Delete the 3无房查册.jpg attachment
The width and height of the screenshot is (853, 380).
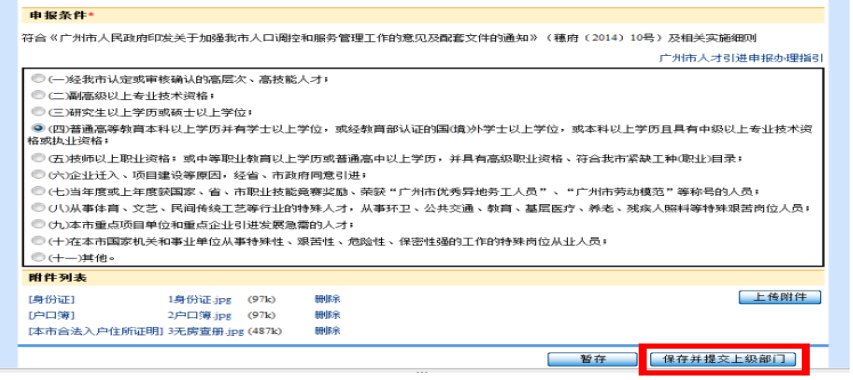click(327, 331)
